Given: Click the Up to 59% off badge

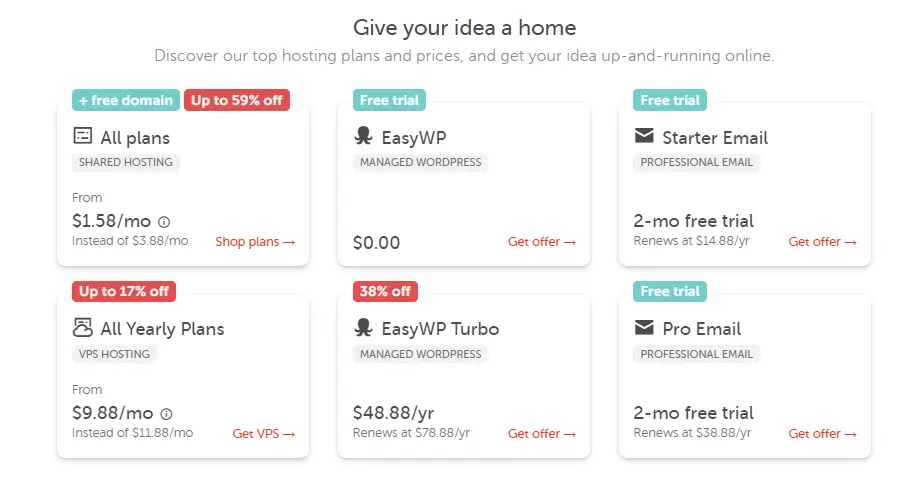Looking at the screenshot, I should [236, 100].
